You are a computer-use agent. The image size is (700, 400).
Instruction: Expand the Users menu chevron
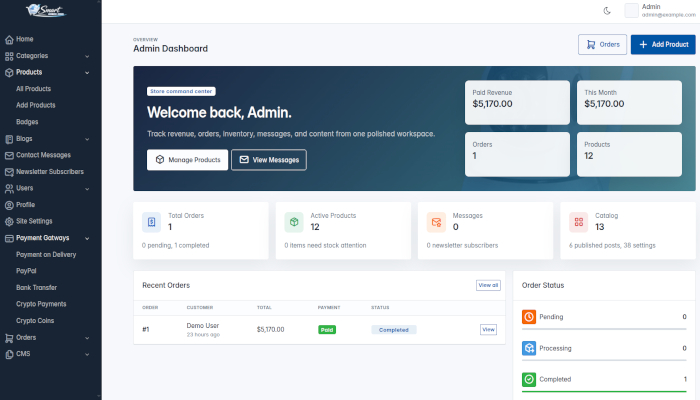(x=87, y=189)
